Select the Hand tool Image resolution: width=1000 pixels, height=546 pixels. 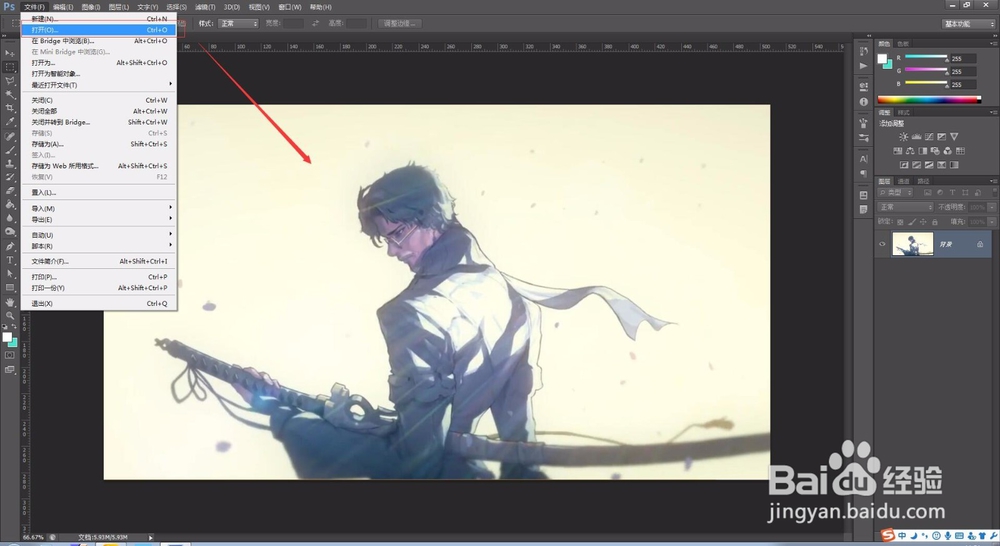pos(10,302)
